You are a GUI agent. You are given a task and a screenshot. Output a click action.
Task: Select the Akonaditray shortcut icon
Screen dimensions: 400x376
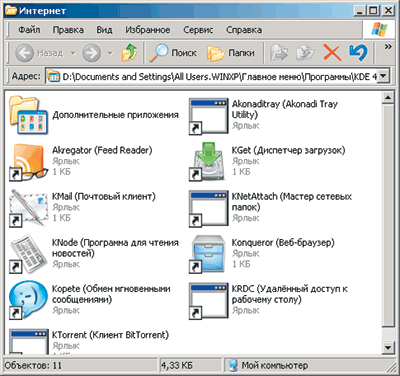(209, 116)
